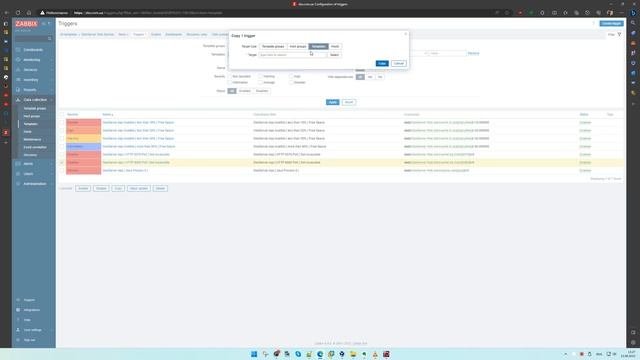The image size is (640, 360).
Task: Click the Copy button in the dialog
Action: [382, 64]
